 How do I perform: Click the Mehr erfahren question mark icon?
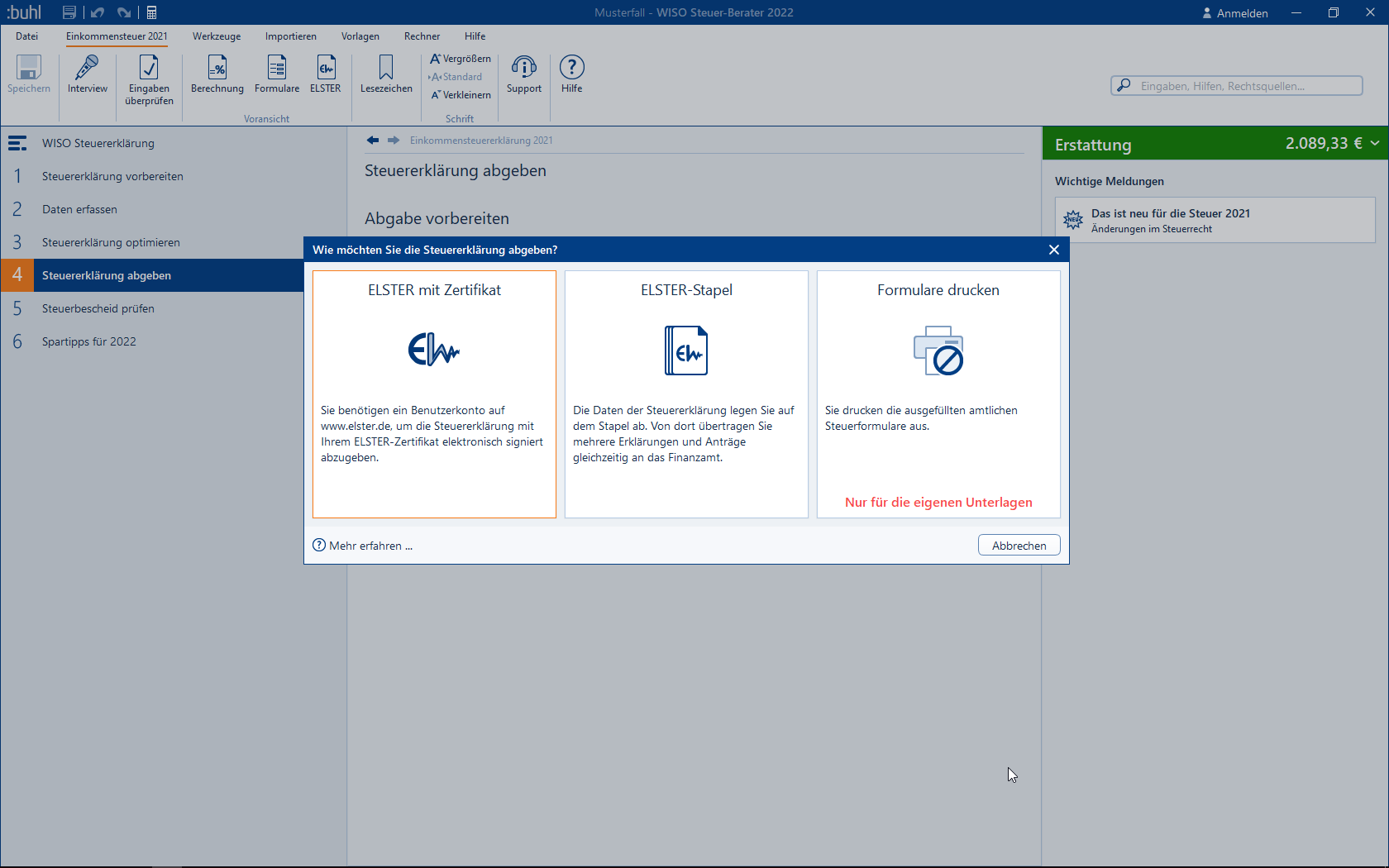click(319, 546)
